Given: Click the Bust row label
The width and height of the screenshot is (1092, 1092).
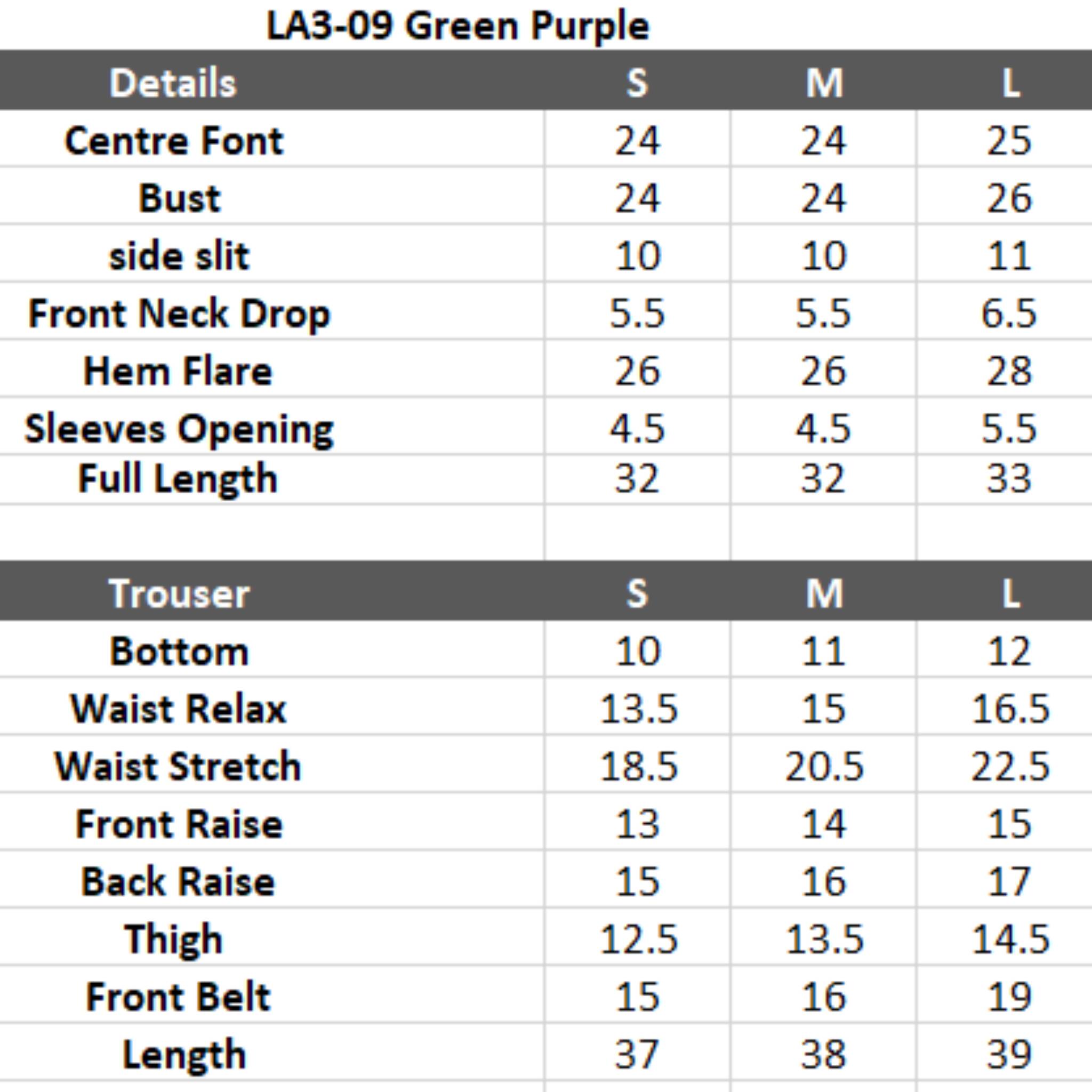Looking at the screenshot, I should pyautogui.click(x=179, y=198).
